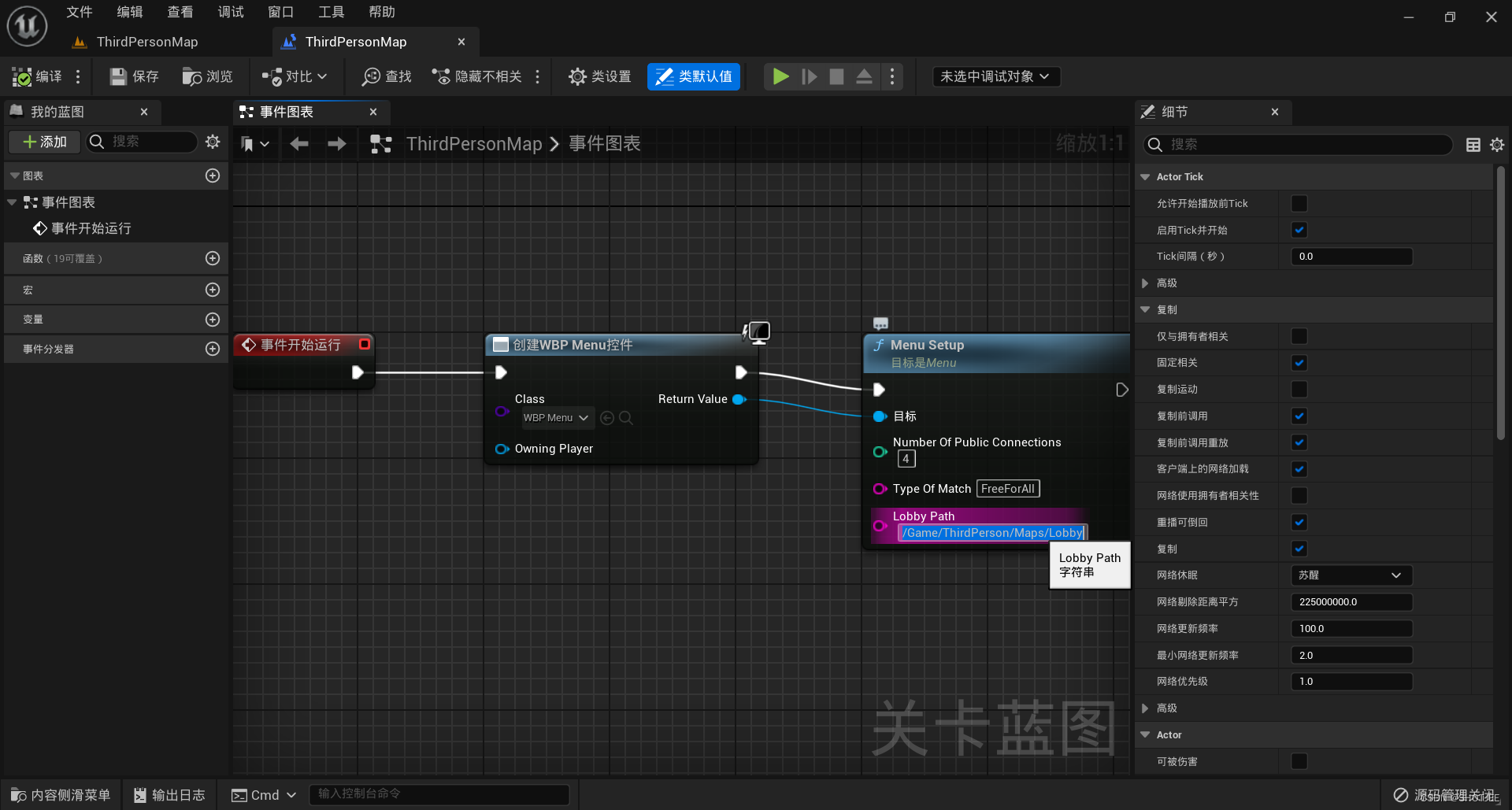Open debug object dropdown 未选中调试对象

pyautogui.click(x=995, y=76)
